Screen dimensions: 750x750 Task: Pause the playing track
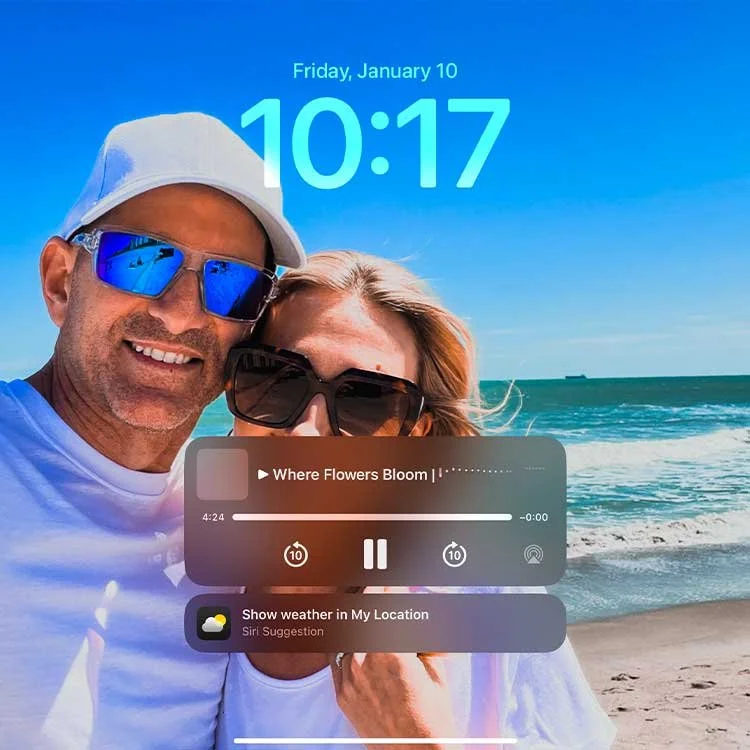(375, 554)
